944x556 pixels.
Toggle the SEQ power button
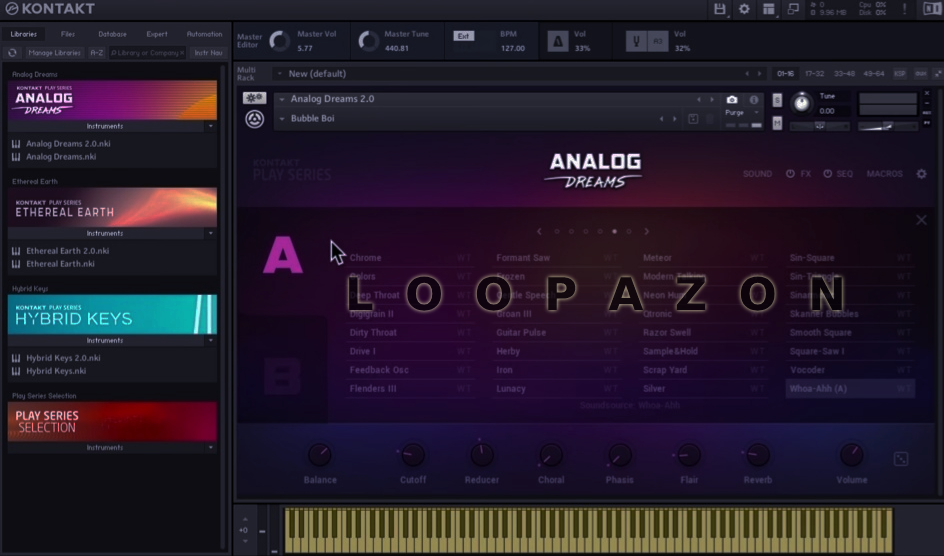coord(828,174)
